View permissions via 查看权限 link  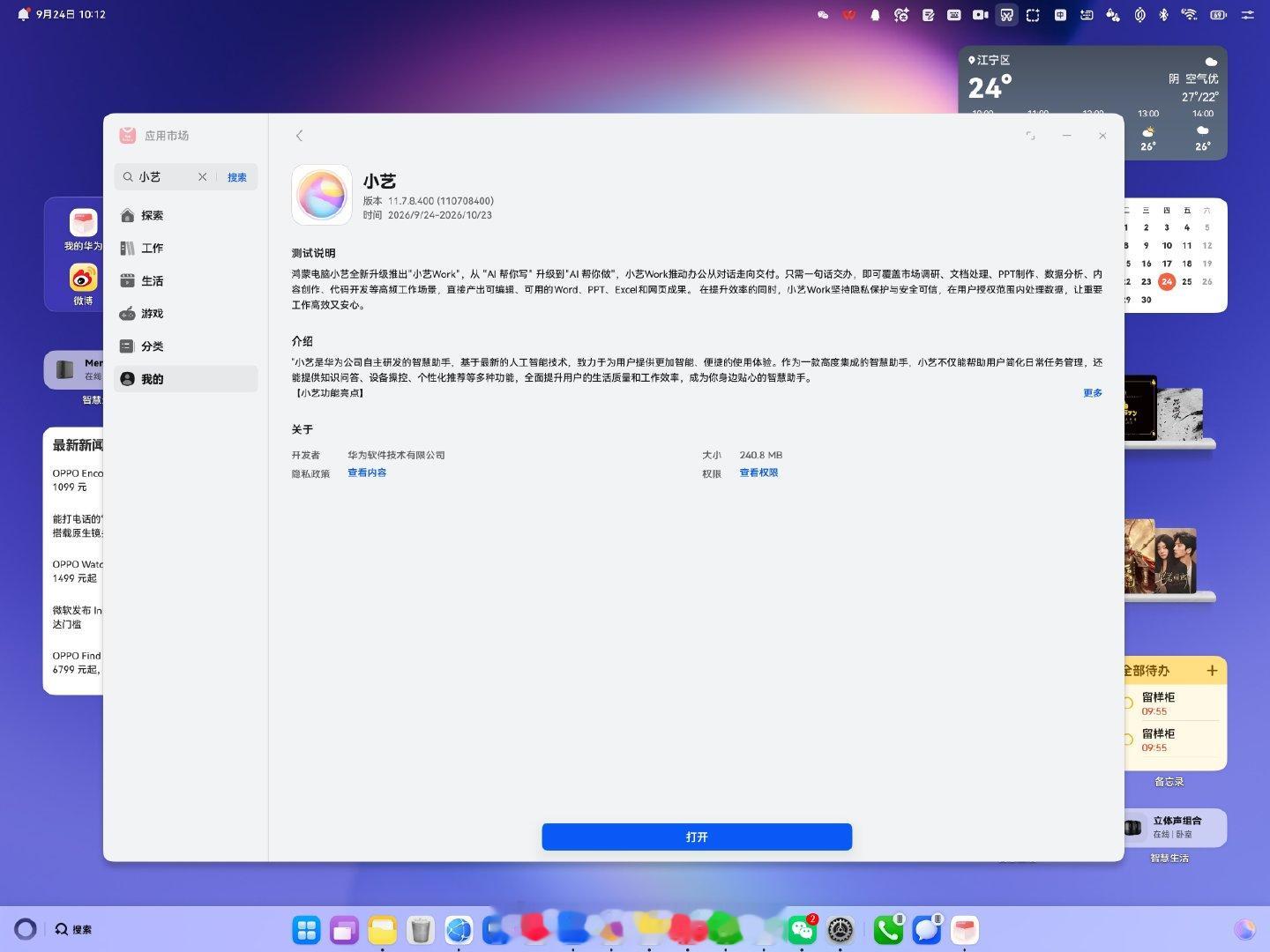point(758,472)
